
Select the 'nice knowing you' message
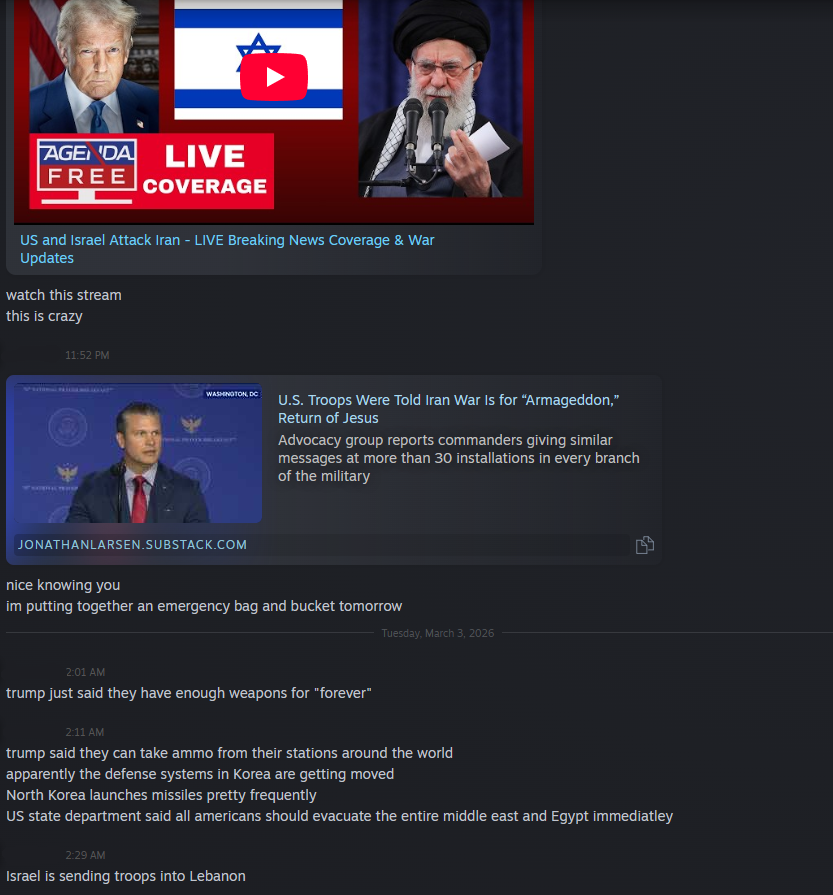(x=63, y=585)
